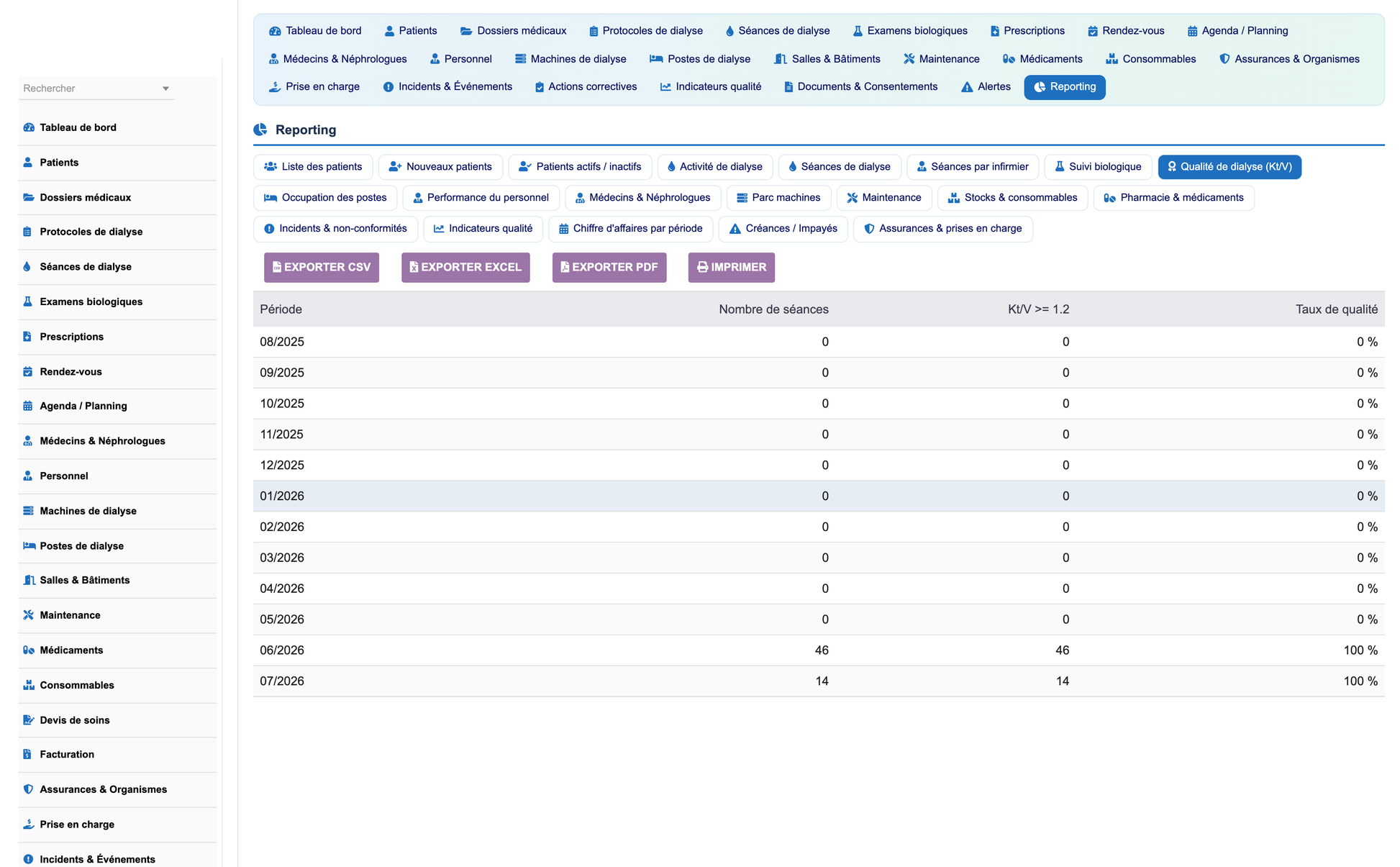Click the EXPORTER PDF button
Viewport: 1400px width, 867px height.
pyautogui.click(x=609, y=268)
